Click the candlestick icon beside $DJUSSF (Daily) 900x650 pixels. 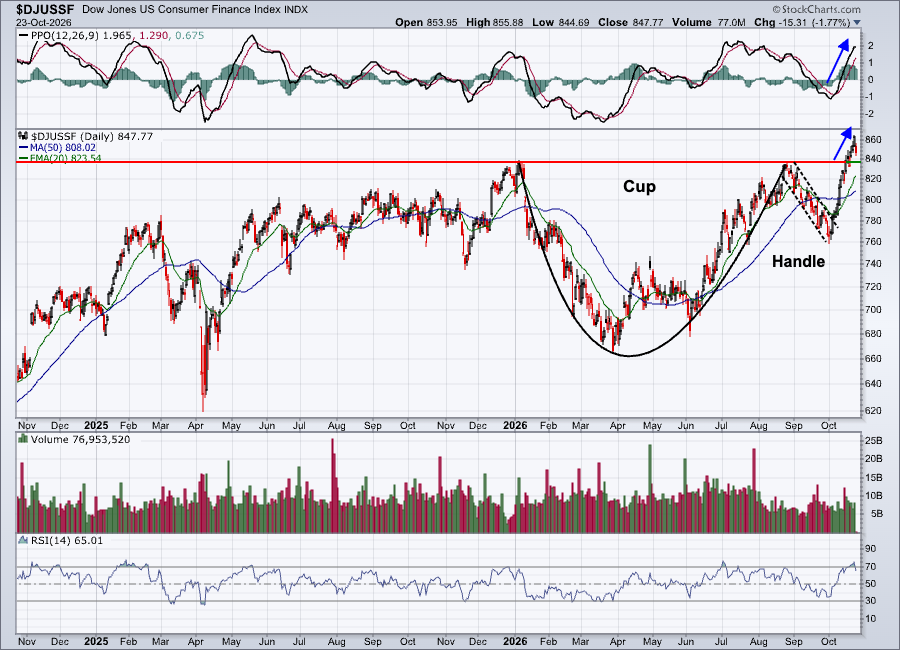click(x=23, y=136)
